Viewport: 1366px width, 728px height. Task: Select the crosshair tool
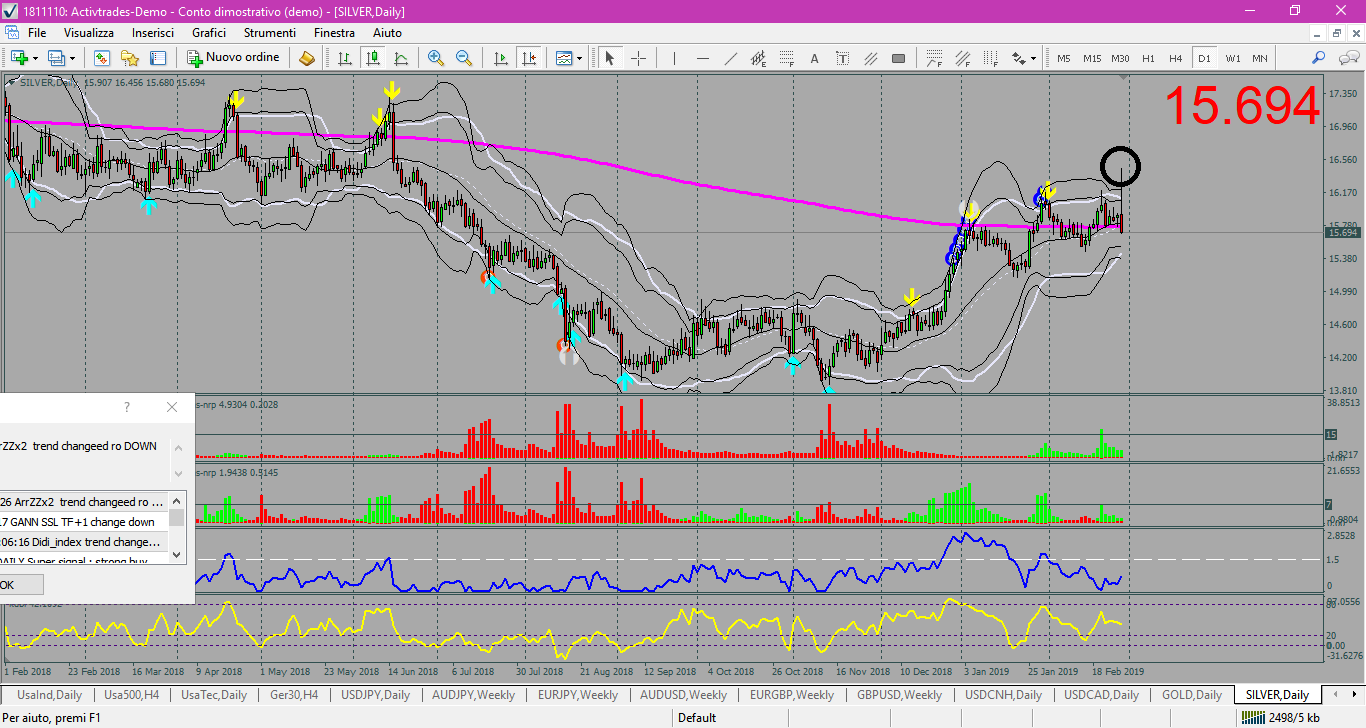tap(638, 58)
